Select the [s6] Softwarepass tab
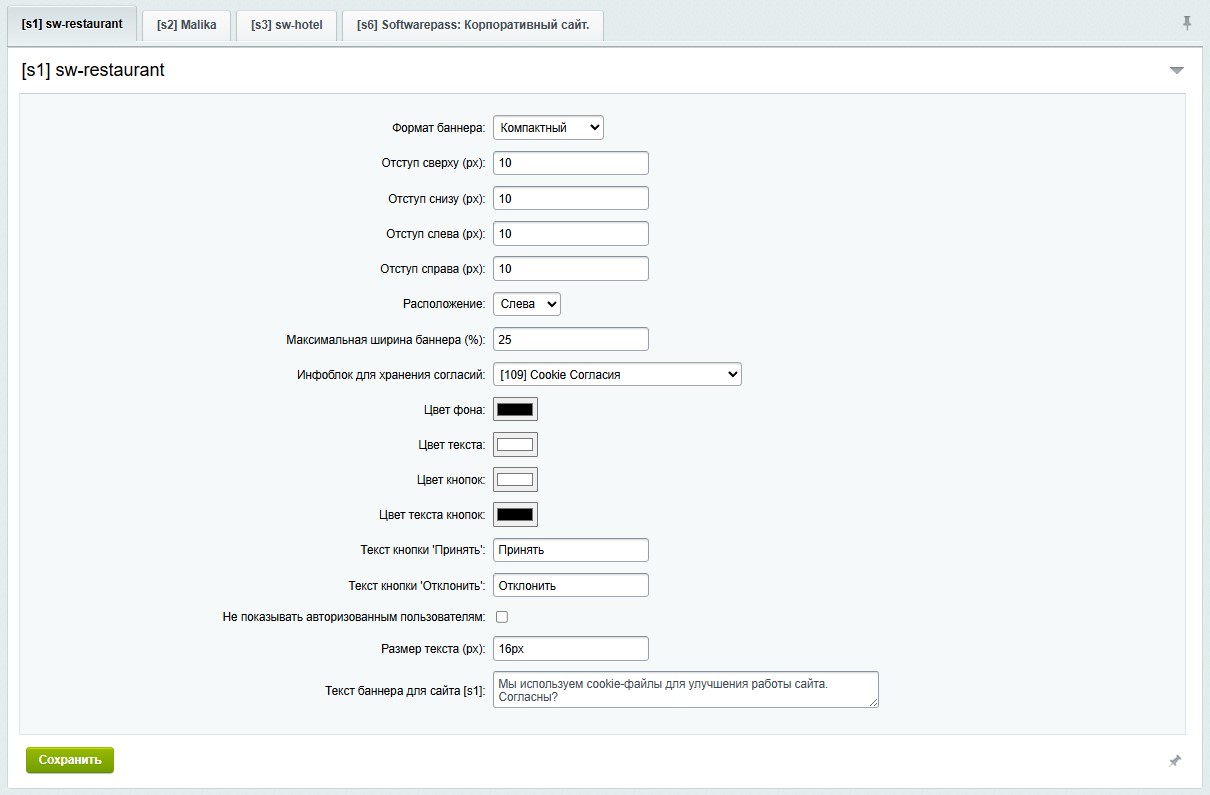Screen dimensions: 1210x795 (472, 25)
